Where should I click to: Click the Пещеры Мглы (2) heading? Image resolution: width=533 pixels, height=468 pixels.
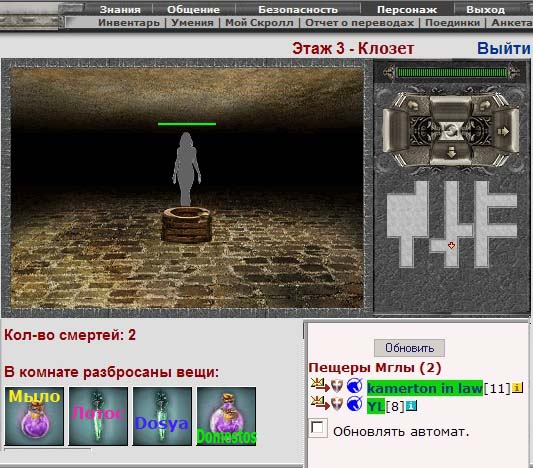click(375, 367)
